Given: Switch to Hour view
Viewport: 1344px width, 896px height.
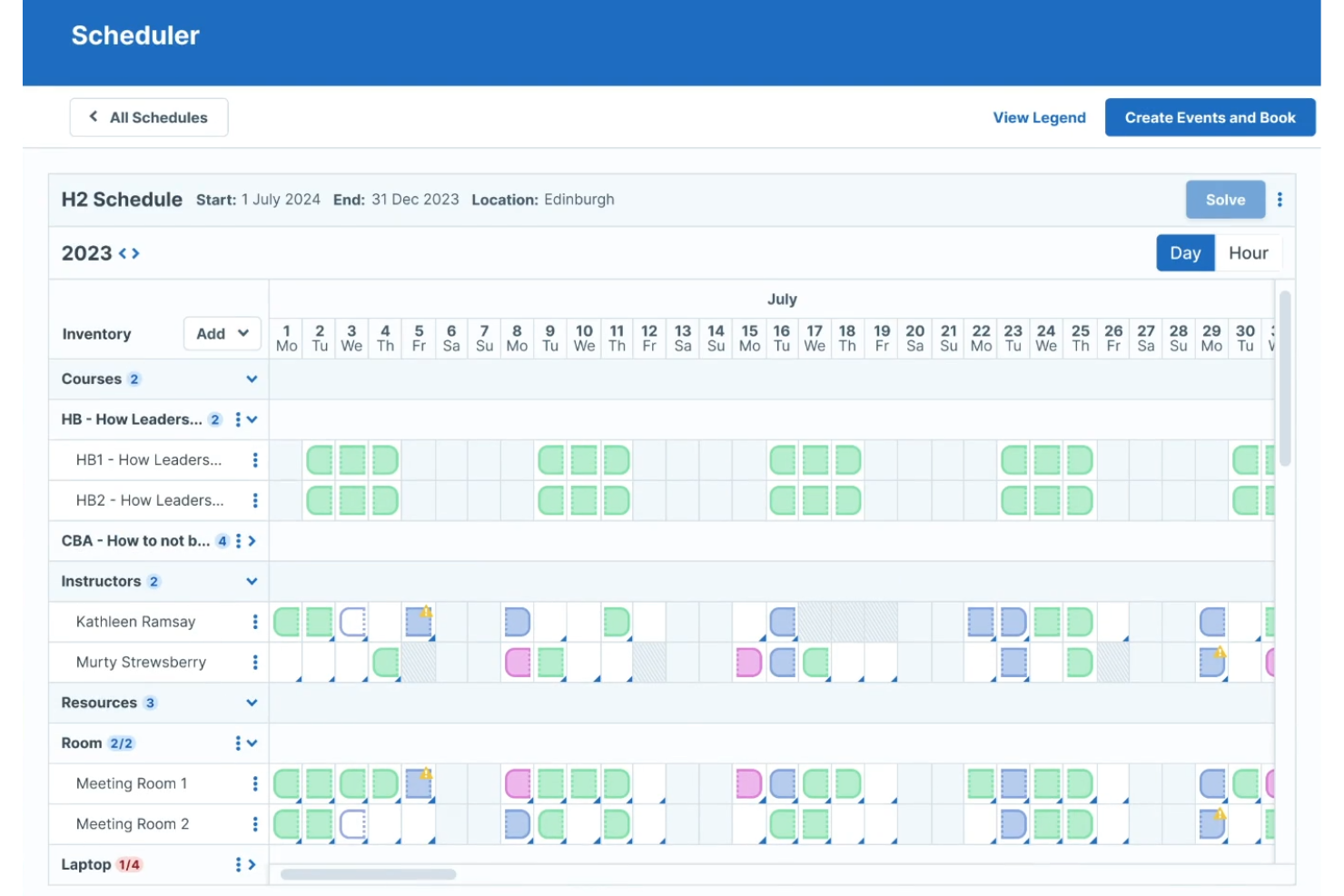Looking at the screenshot, I should [x=1249, y=252].
